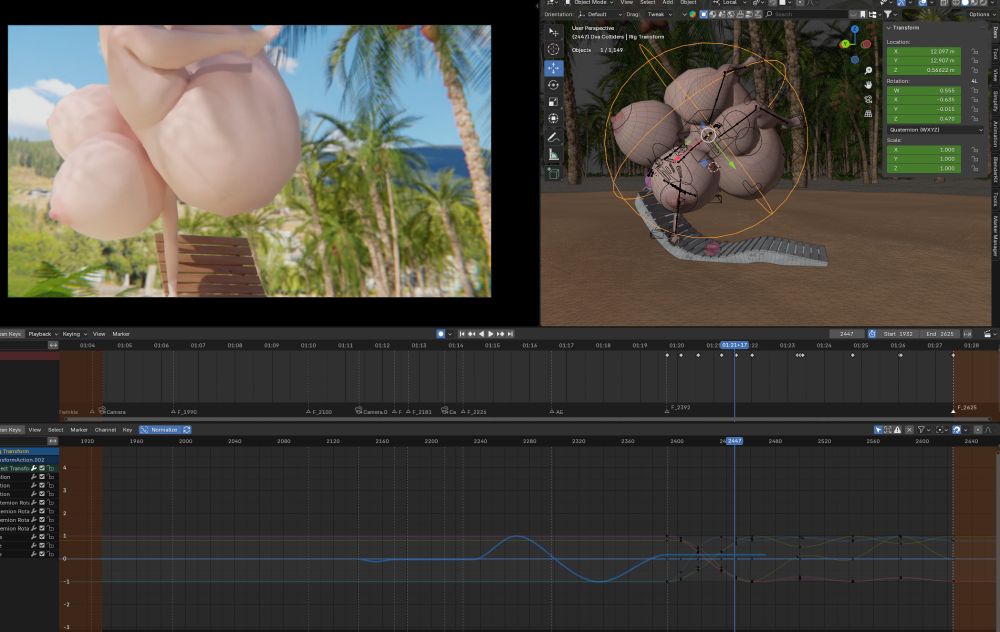Open the timeline Keying dropdown
1000x632 pixels.
tap(74, 334)
